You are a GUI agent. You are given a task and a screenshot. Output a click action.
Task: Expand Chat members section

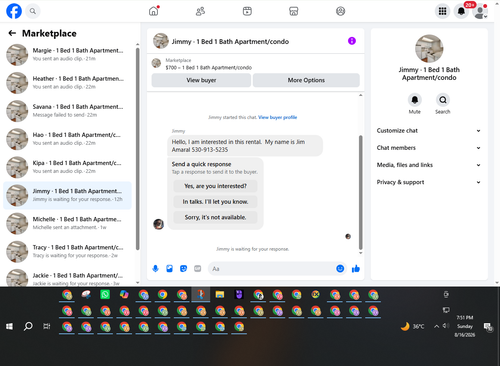pos(429,148)
